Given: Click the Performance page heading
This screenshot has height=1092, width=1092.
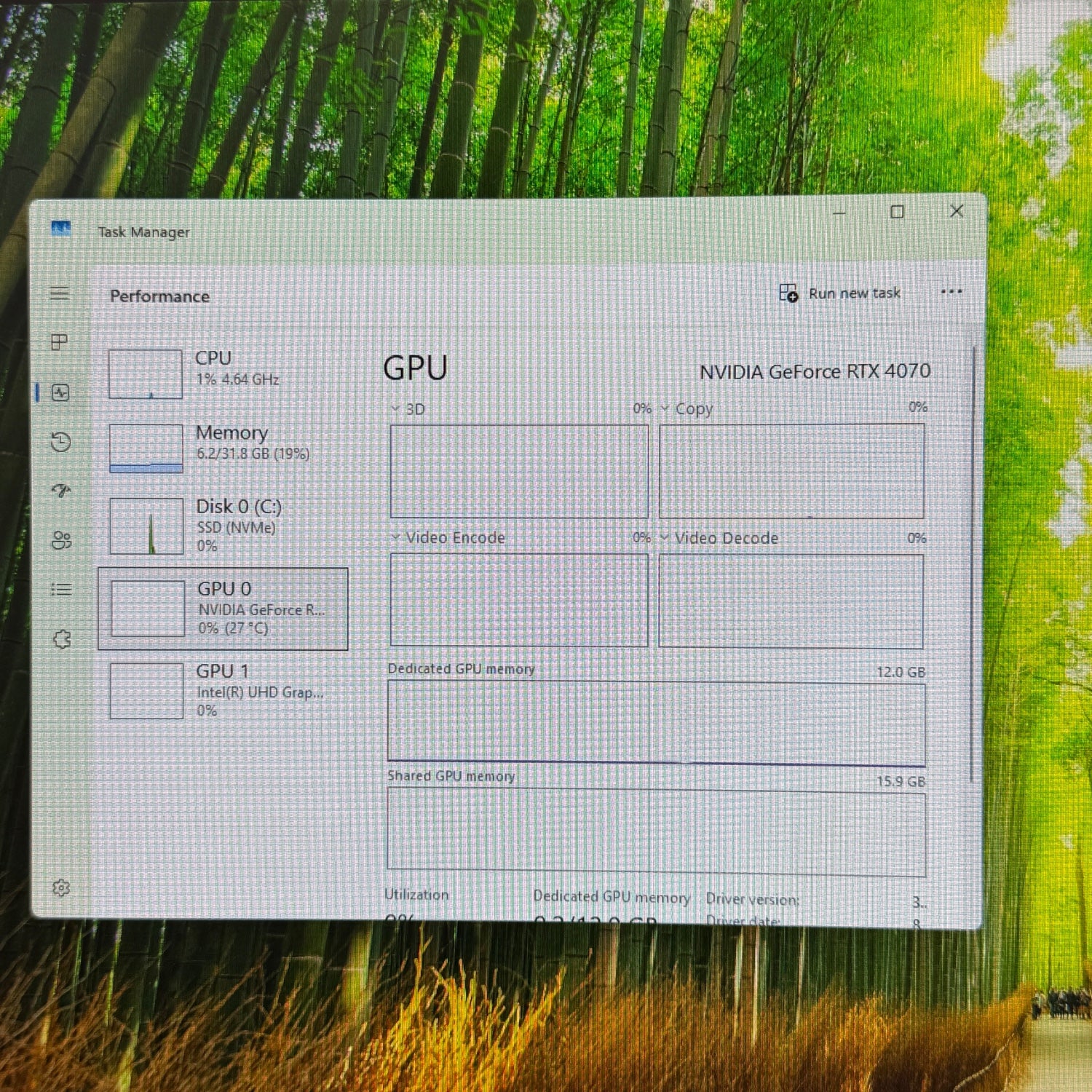Looking at the screenshot, I should (x=159, y=296).
